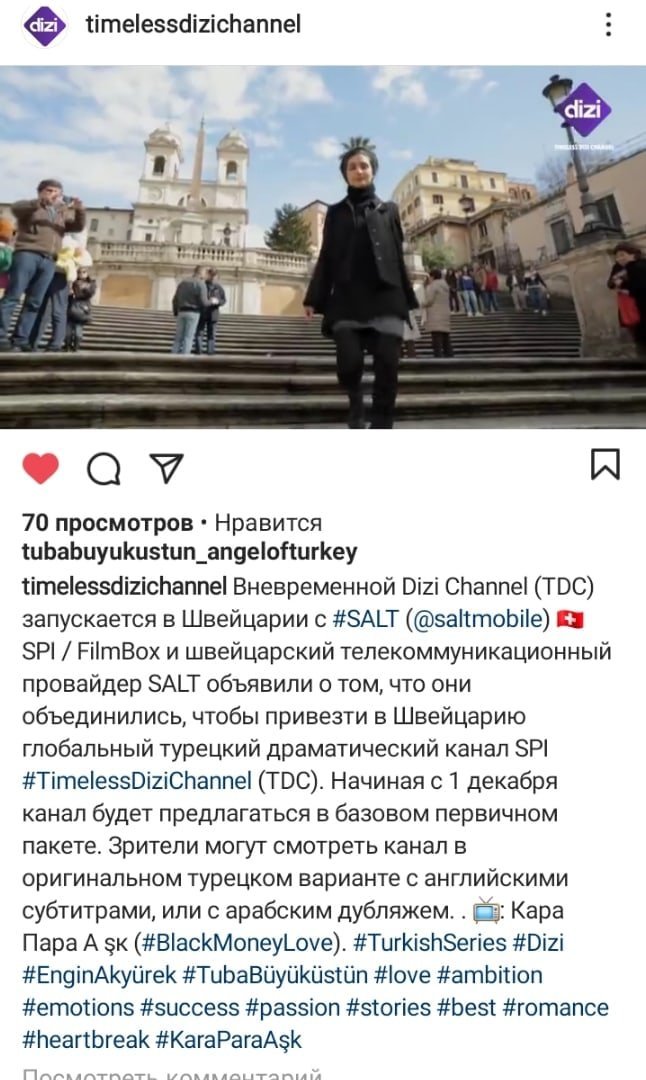Unlike the post with the red heart
Viewport: 646px width, 1080px height.
41,468
